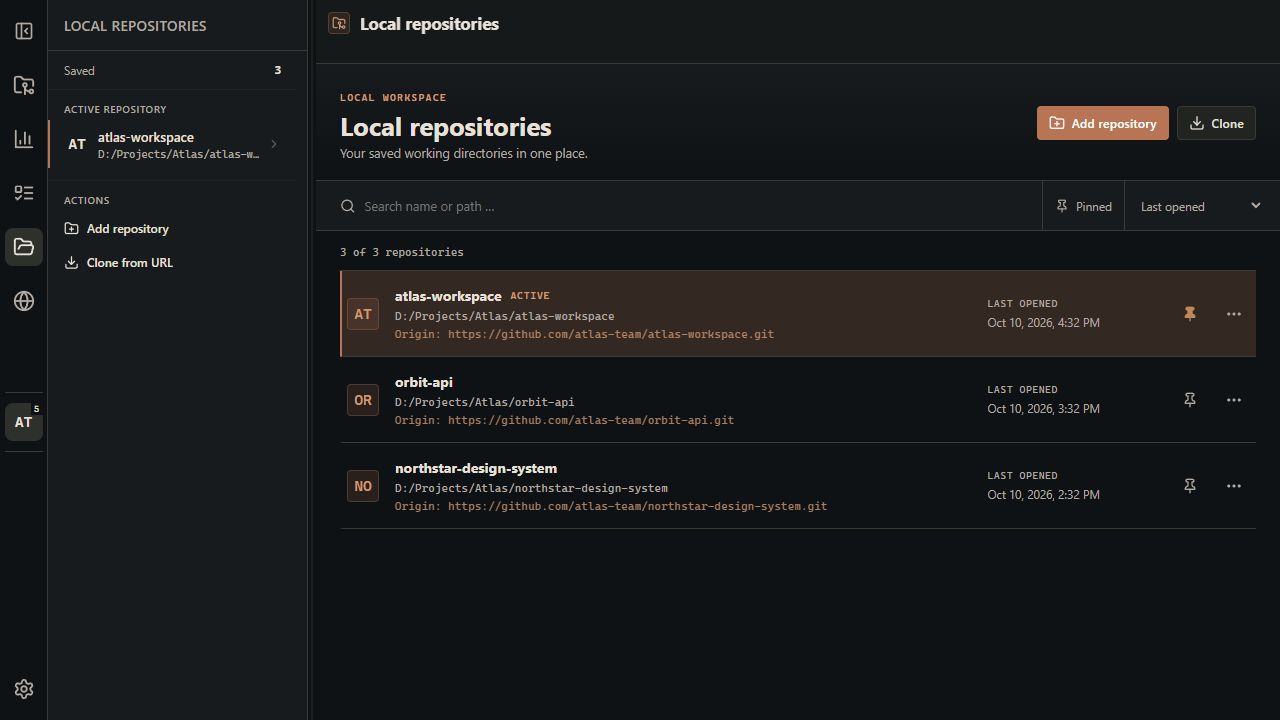Click Oct 10, 2026, 3:32 PM timestamp
This screenshot has width=1280, height=720.
1043,409
